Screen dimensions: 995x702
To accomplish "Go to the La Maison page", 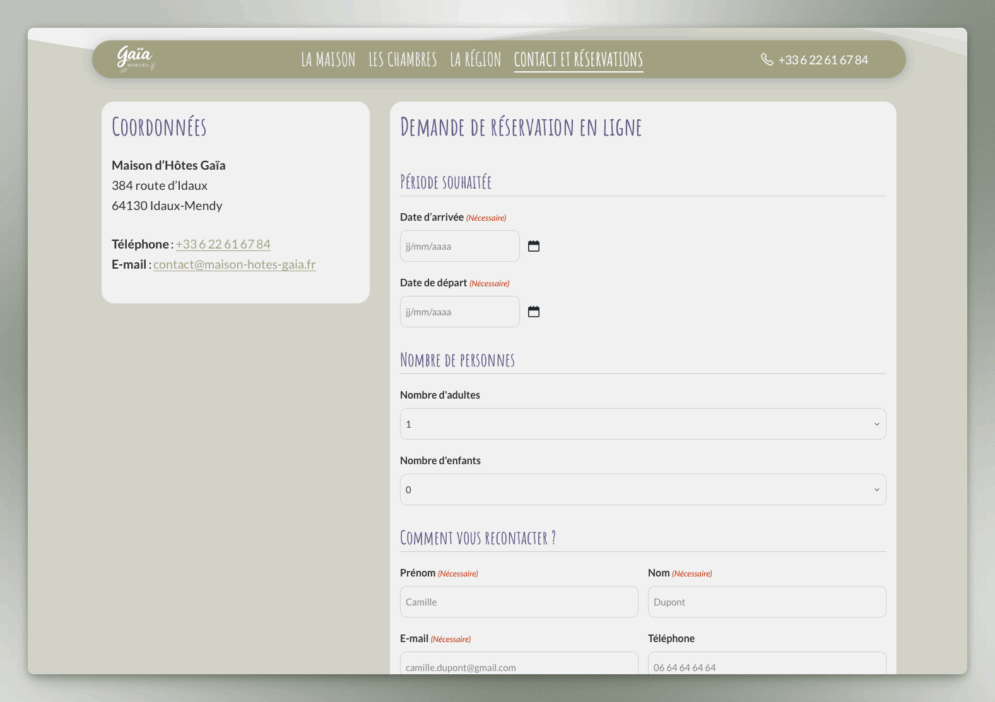I will click(328, 60).
